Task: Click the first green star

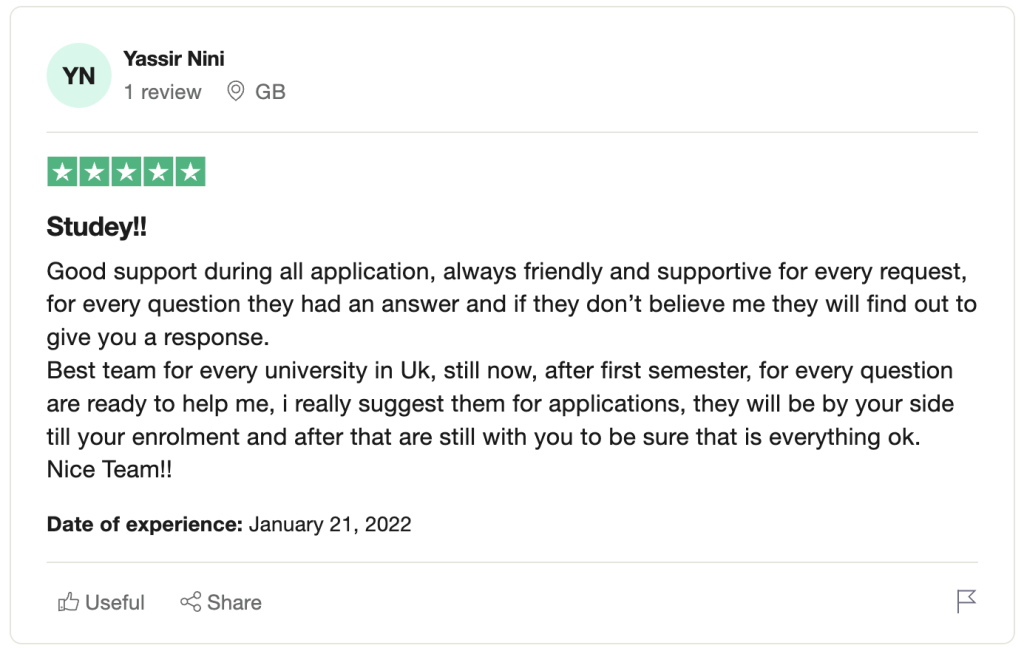Action: [62, 172]
